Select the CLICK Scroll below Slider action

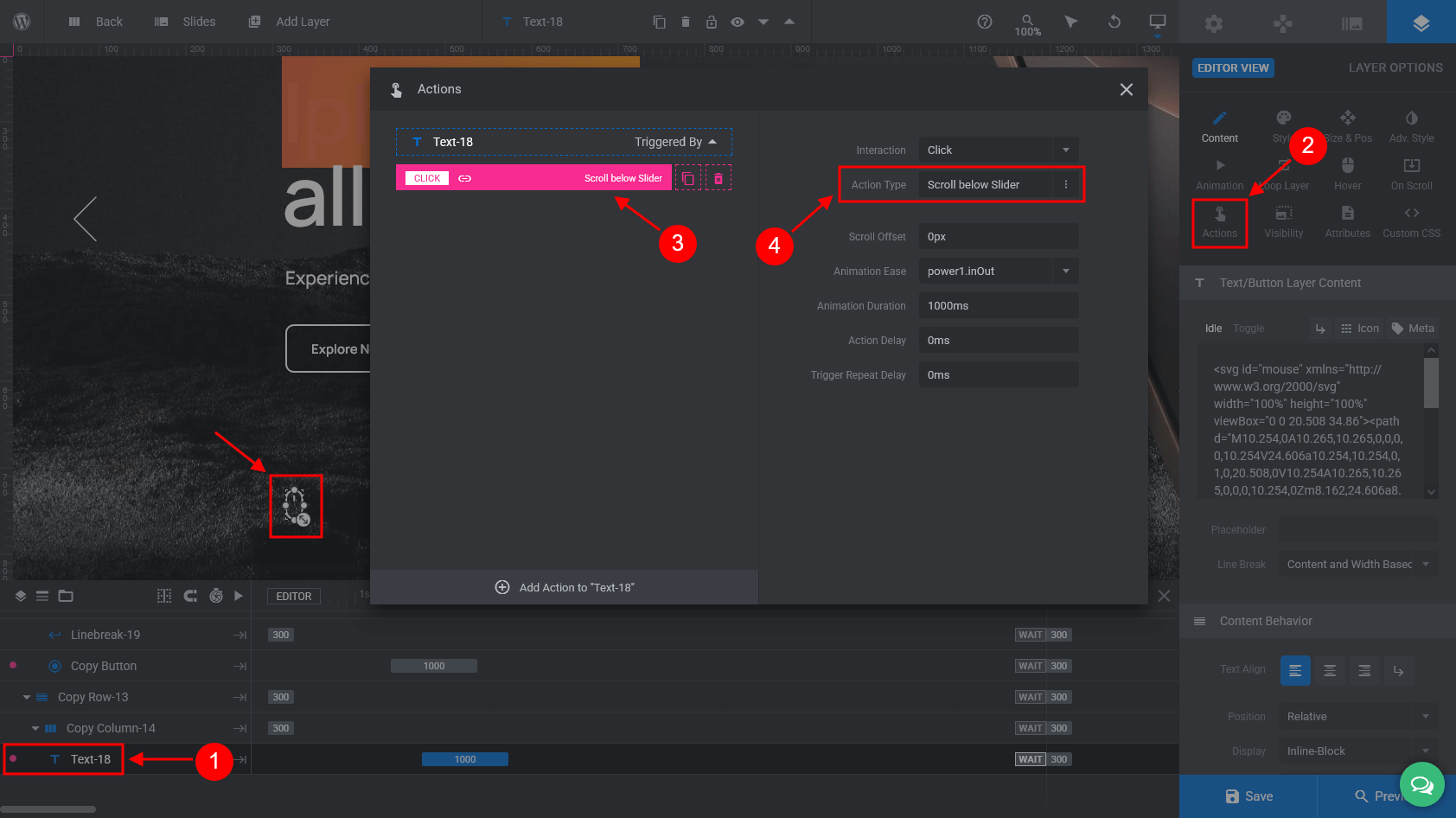click(533, 178)
